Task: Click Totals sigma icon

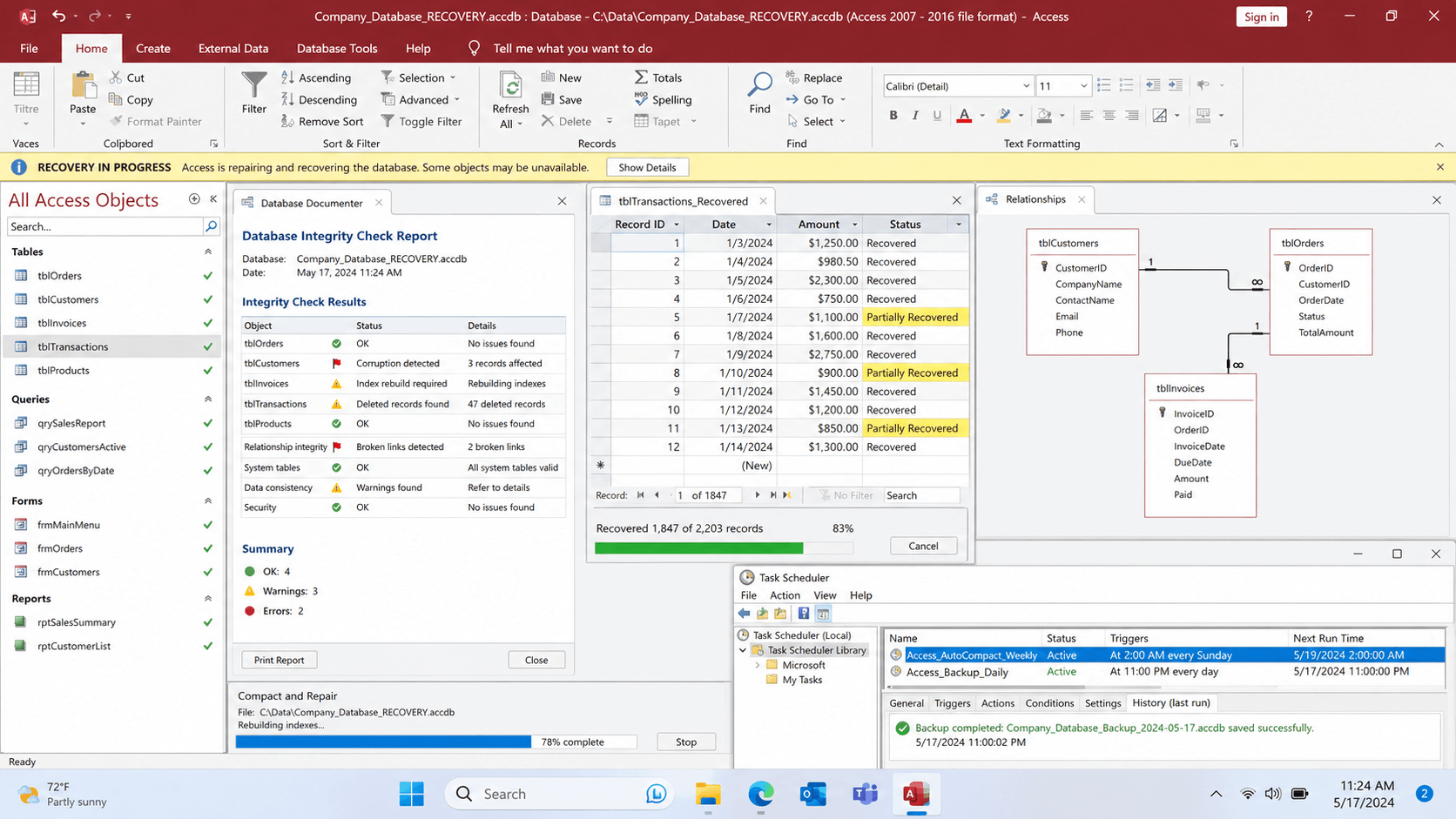Action: [641, 77]
